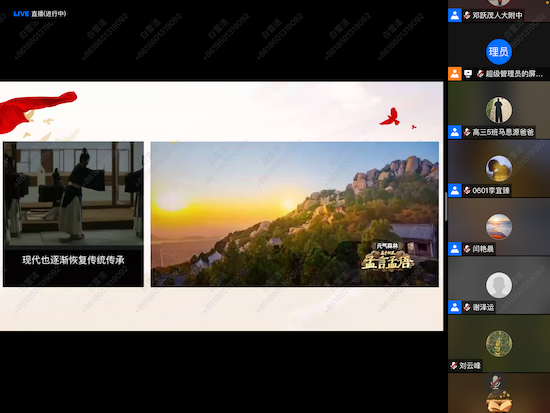Viewport: 550px width, 413px height.
Task: Select the default gray avatar of 谢泽运
Action: (x=499, y=285)
